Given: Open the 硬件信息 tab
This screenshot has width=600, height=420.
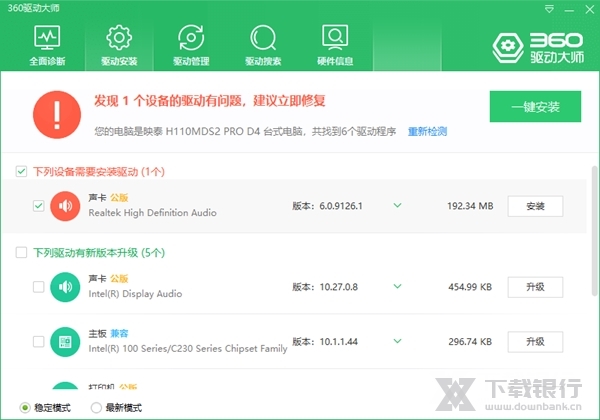Looking at the screenshot, I should point(335,45).
